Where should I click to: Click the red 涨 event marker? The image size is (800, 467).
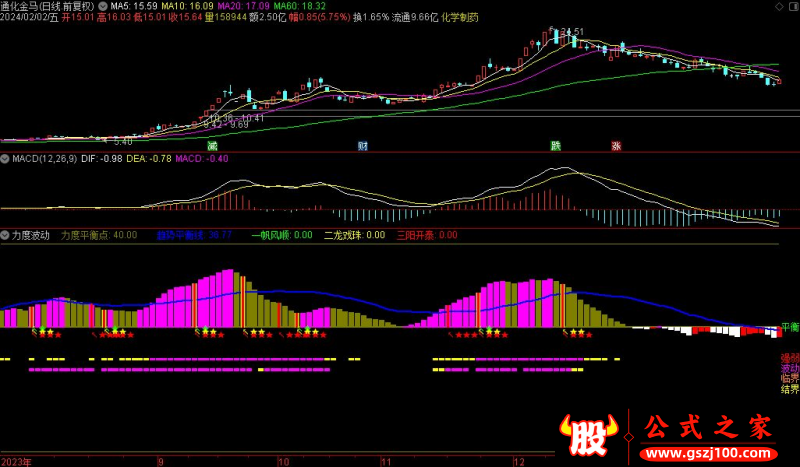point(617,146)
